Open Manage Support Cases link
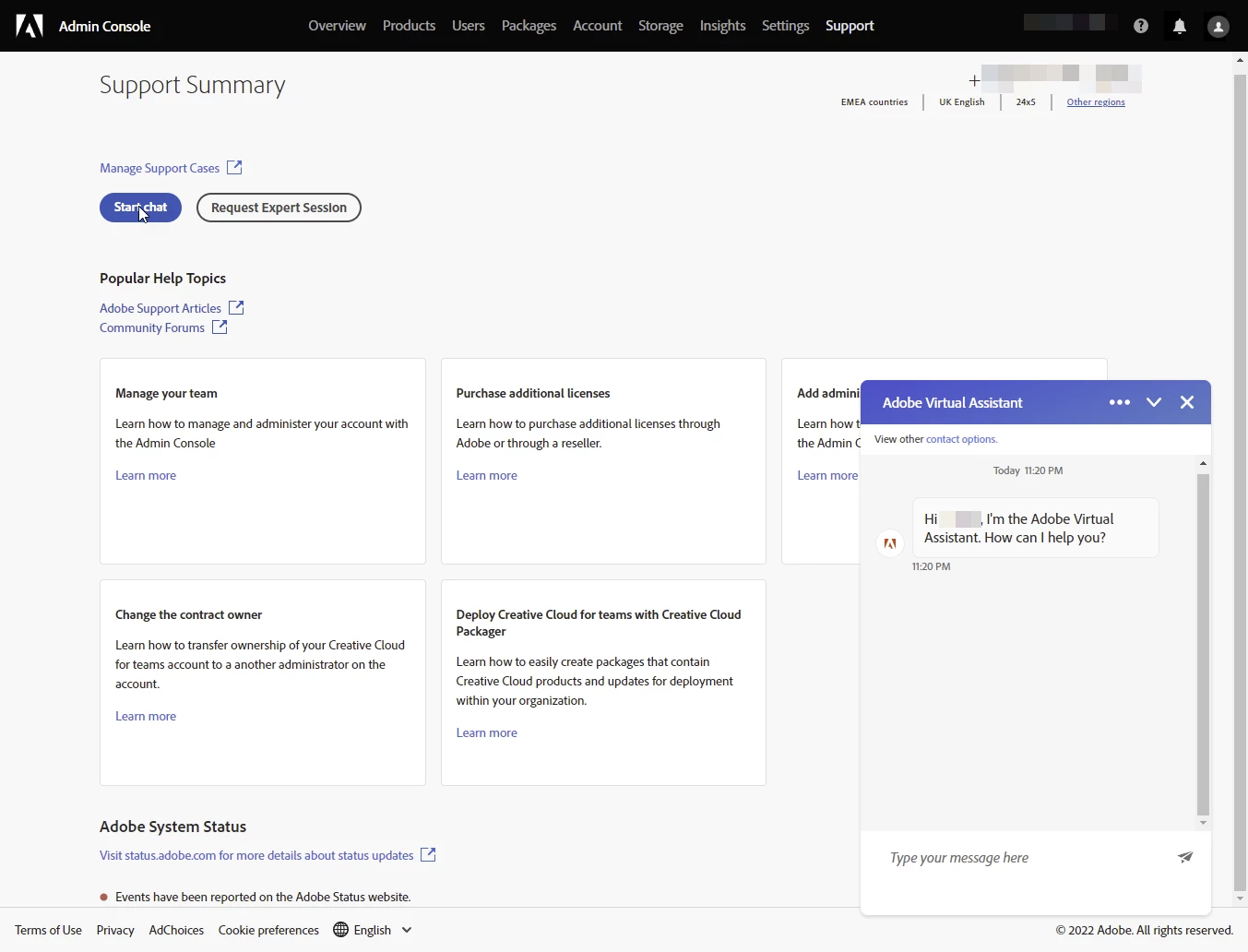This screenshot has height=952, width=1248. tap(160, 168)
